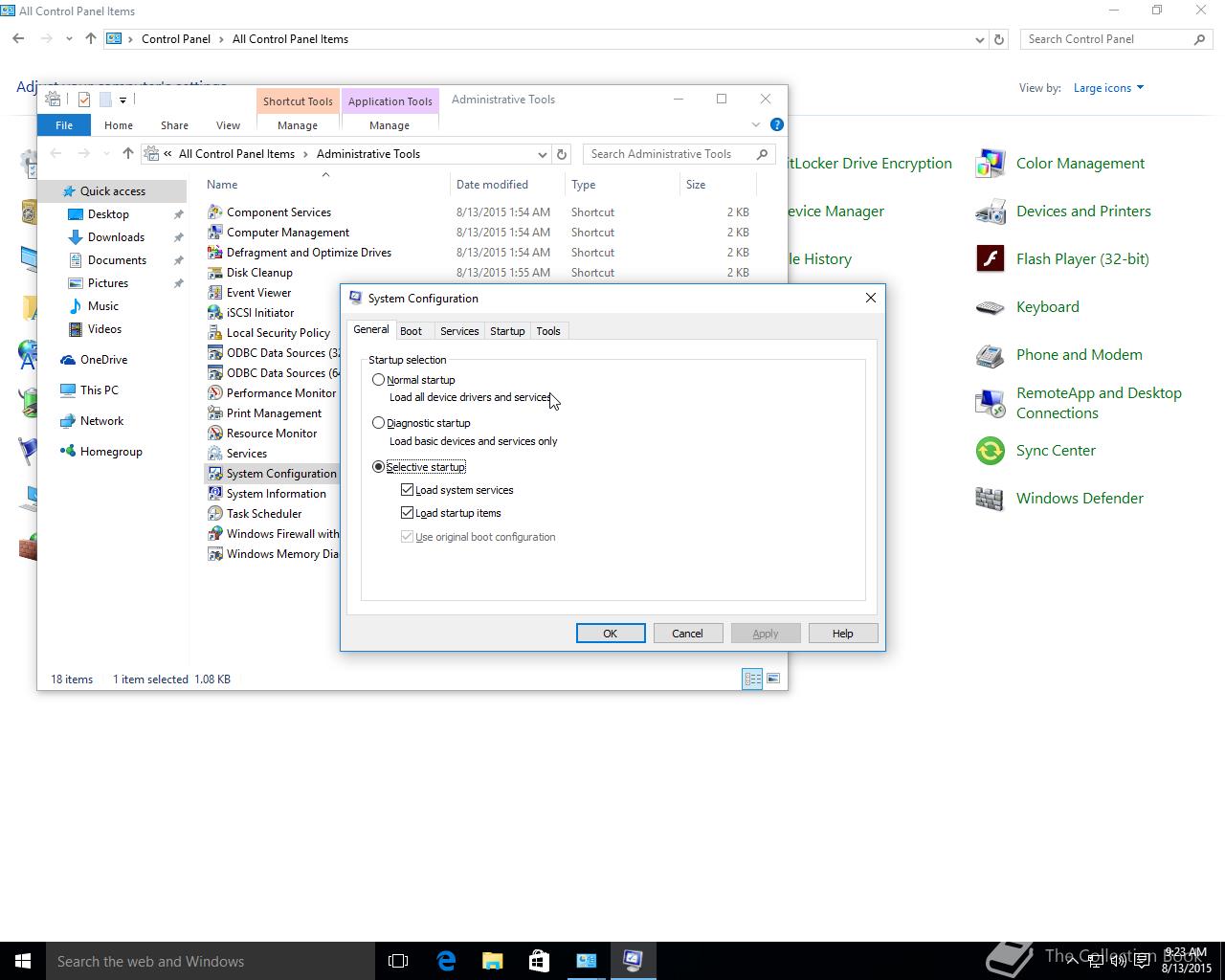
Task: Select Downloads in Quick access
Action: point(116,237)
